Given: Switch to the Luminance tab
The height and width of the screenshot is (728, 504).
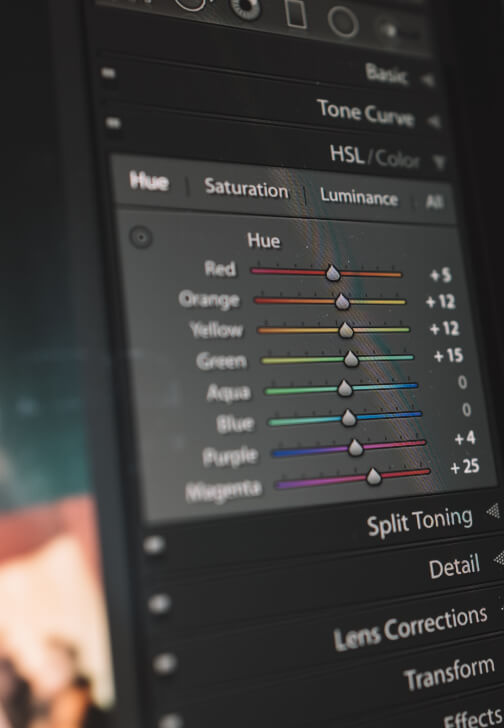Looking at the screenshot, I should pos(359,197).
